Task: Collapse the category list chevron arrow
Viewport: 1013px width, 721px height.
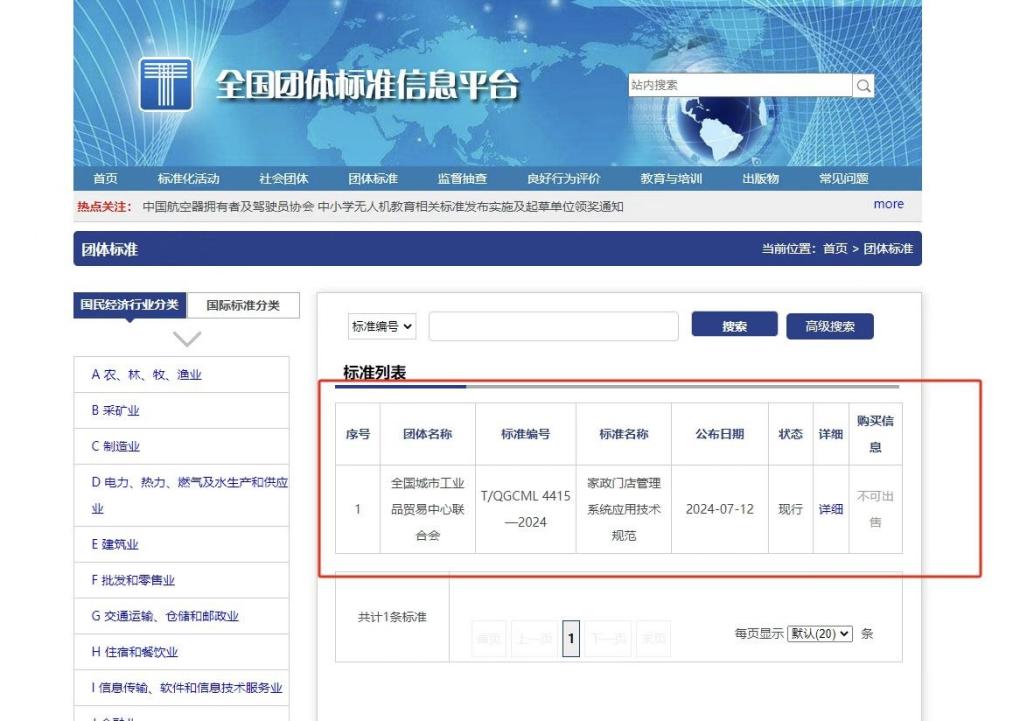Action: click(186, 339)
